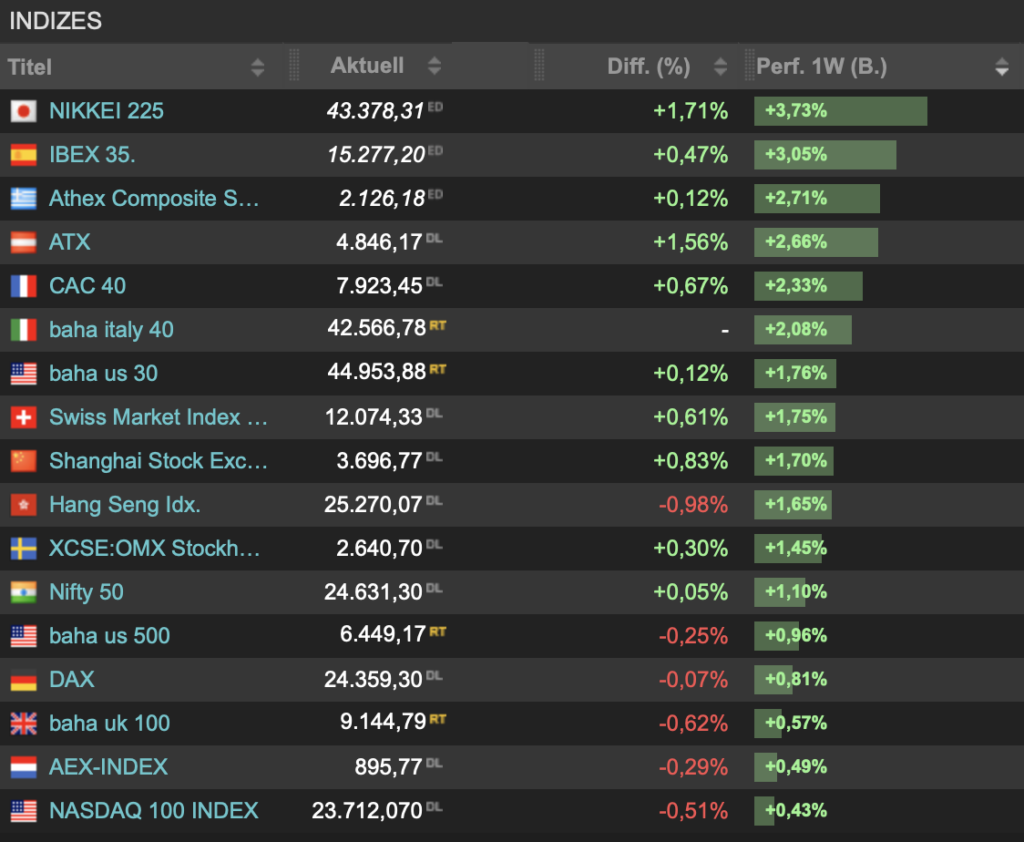Click the US flag icon beside NASDAQ 100 INDEX
The width and height of the screenshot is (1024, 842).
(x=24, y=811)
